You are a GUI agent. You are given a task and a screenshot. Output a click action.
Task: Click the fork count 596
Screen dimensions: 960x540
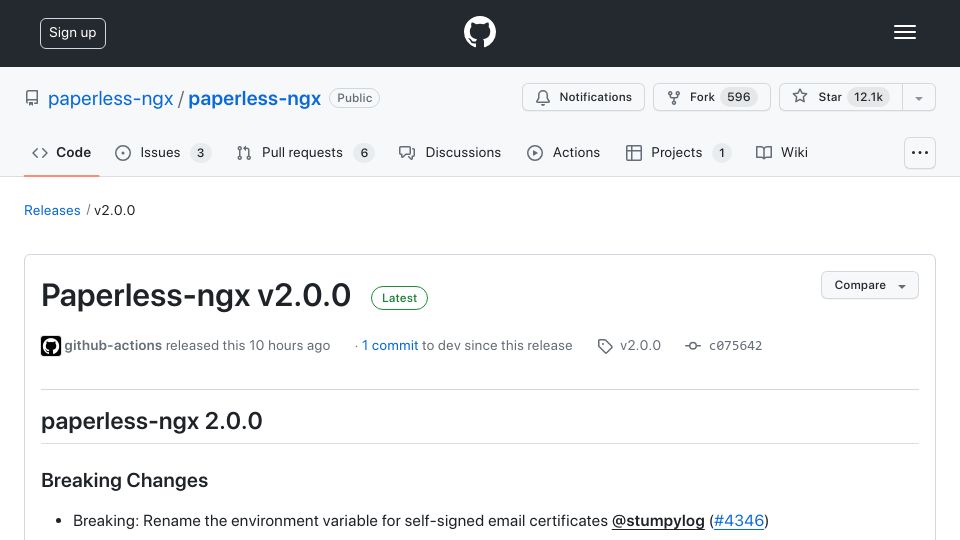[x=738, y=97]
